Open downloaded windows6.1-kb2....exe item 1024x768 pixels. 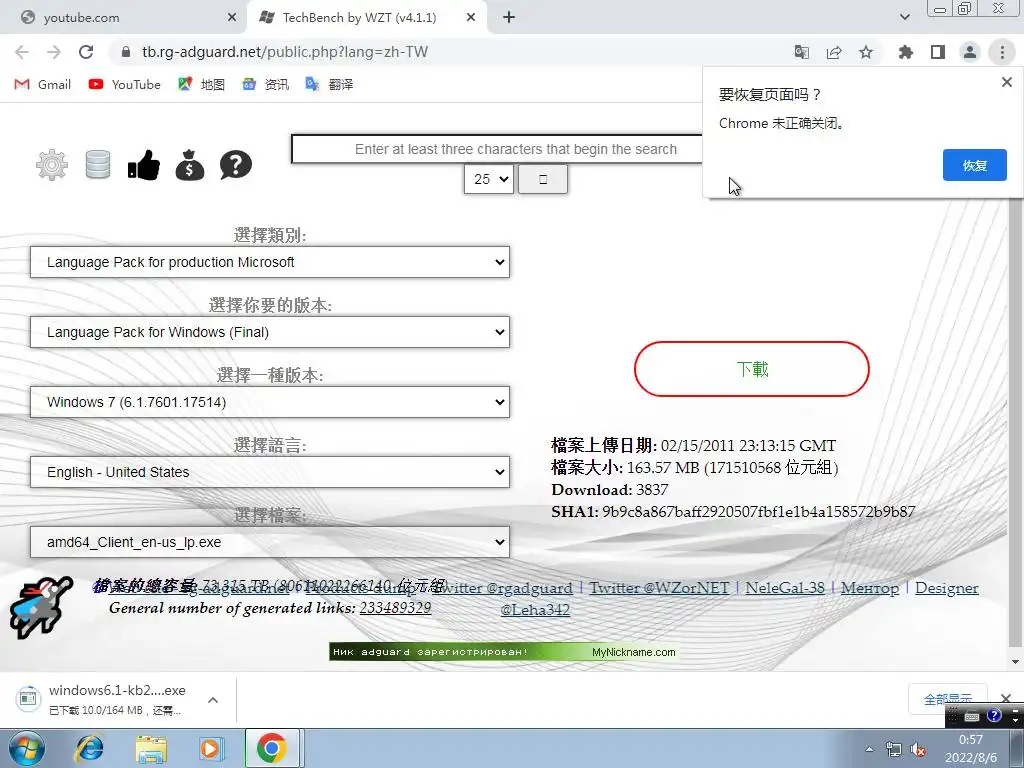tap(104, 699)
